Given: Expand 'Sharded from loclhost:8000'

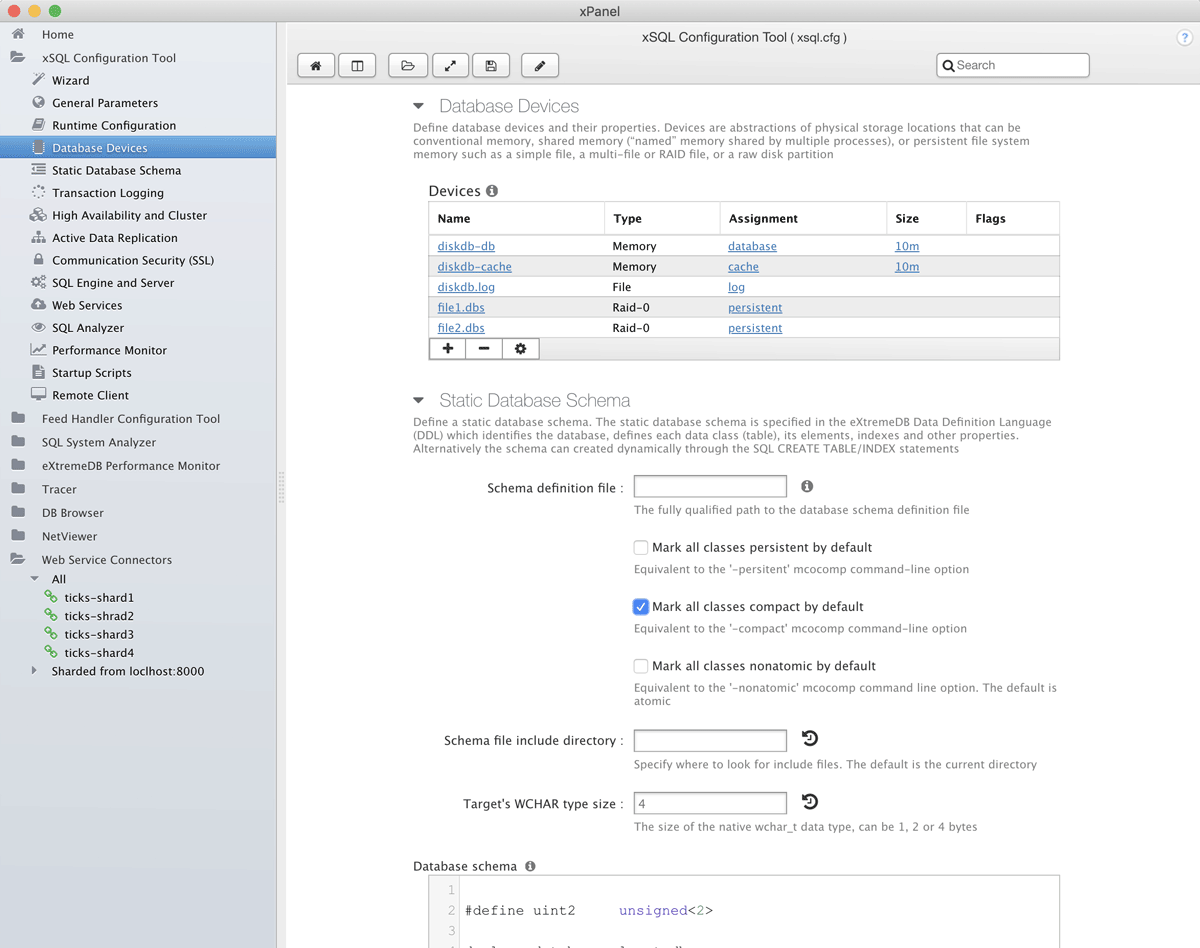Looking at the screenshot, I should [x=37, y=671].
